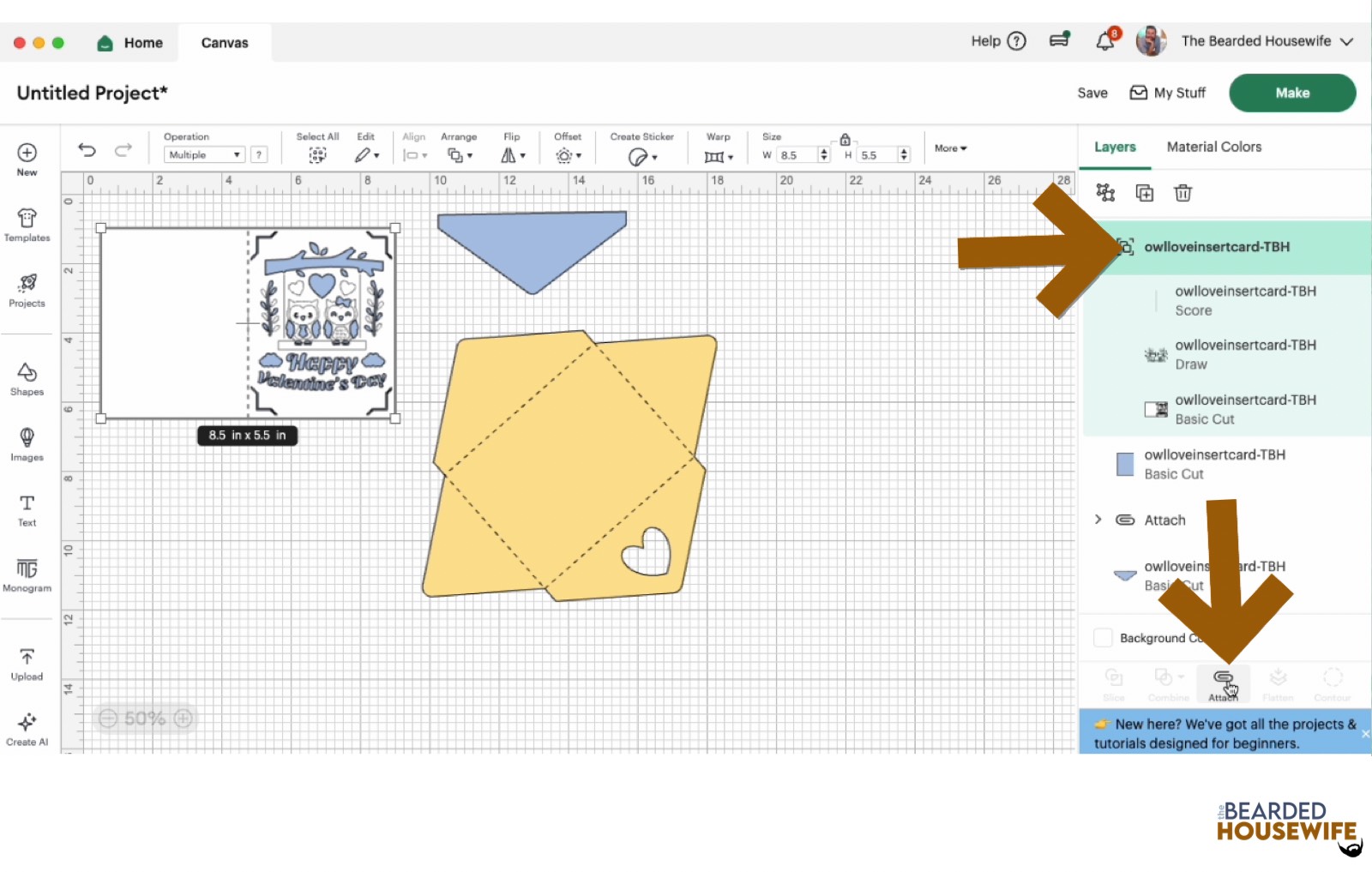
Task: Expand the Attach layer group
Action: point(1098,520)
